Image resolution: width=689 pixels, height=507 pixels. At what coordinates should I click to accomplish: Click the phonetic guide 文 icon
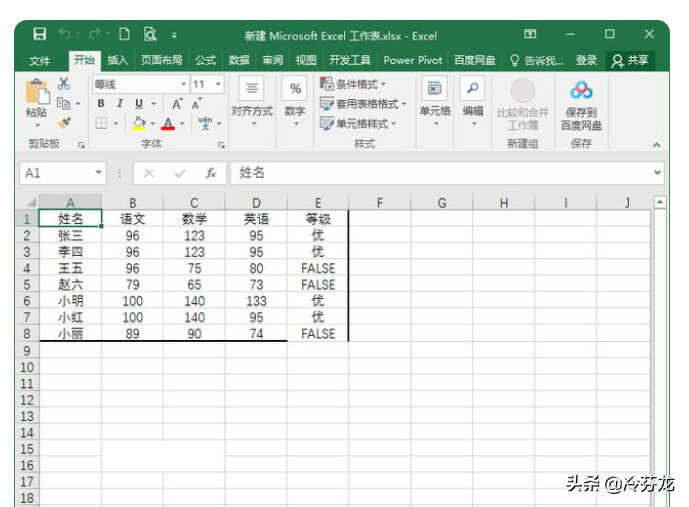tap(205, 123)
